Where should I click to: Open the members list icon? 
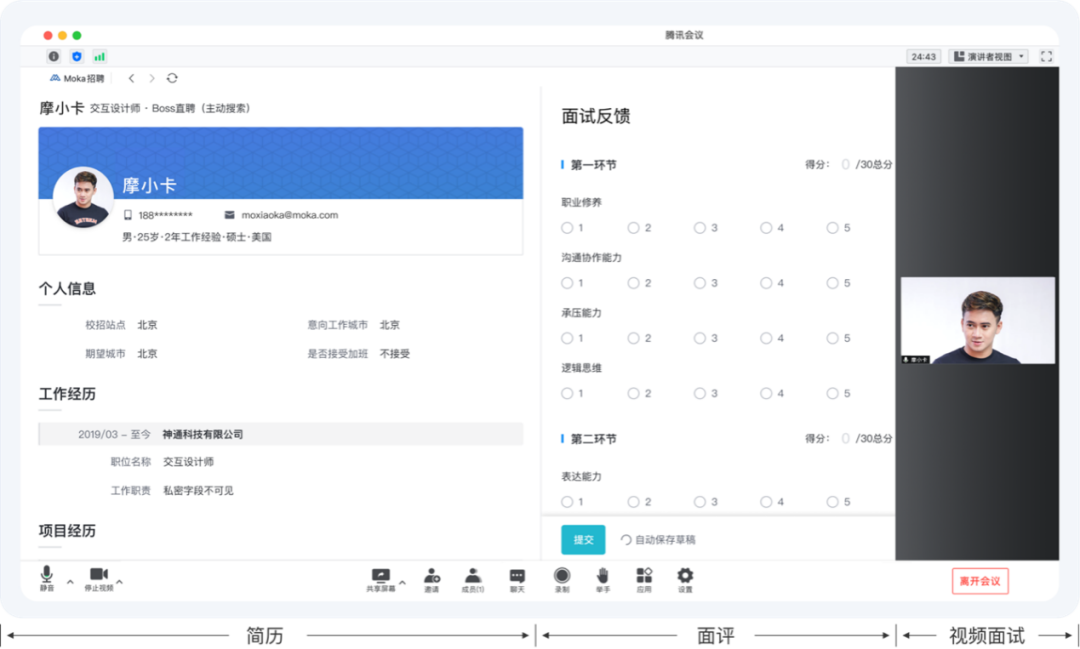[x=473, y=576]
